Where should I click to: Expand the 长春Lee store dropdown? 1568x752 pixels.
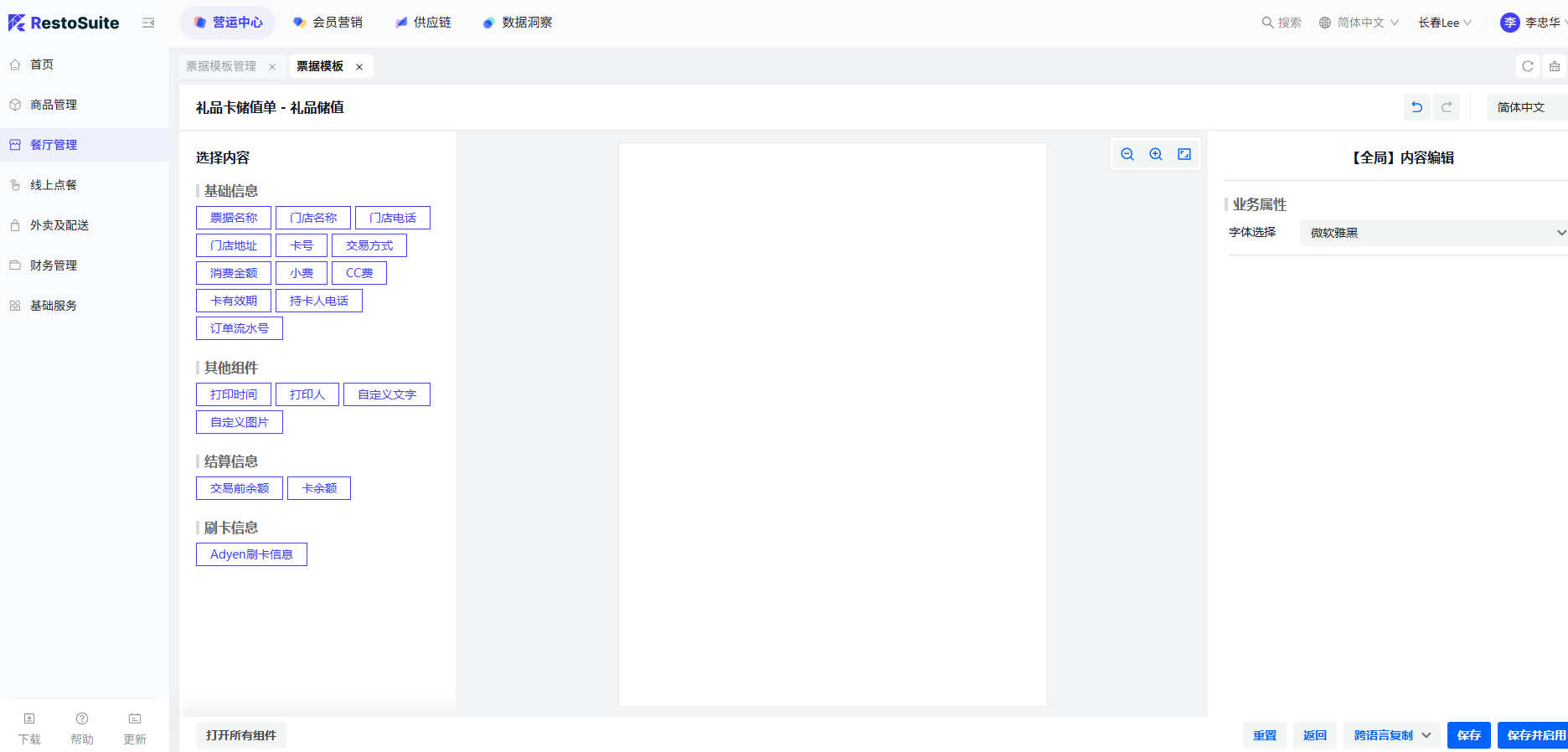tap(1444, 23)
